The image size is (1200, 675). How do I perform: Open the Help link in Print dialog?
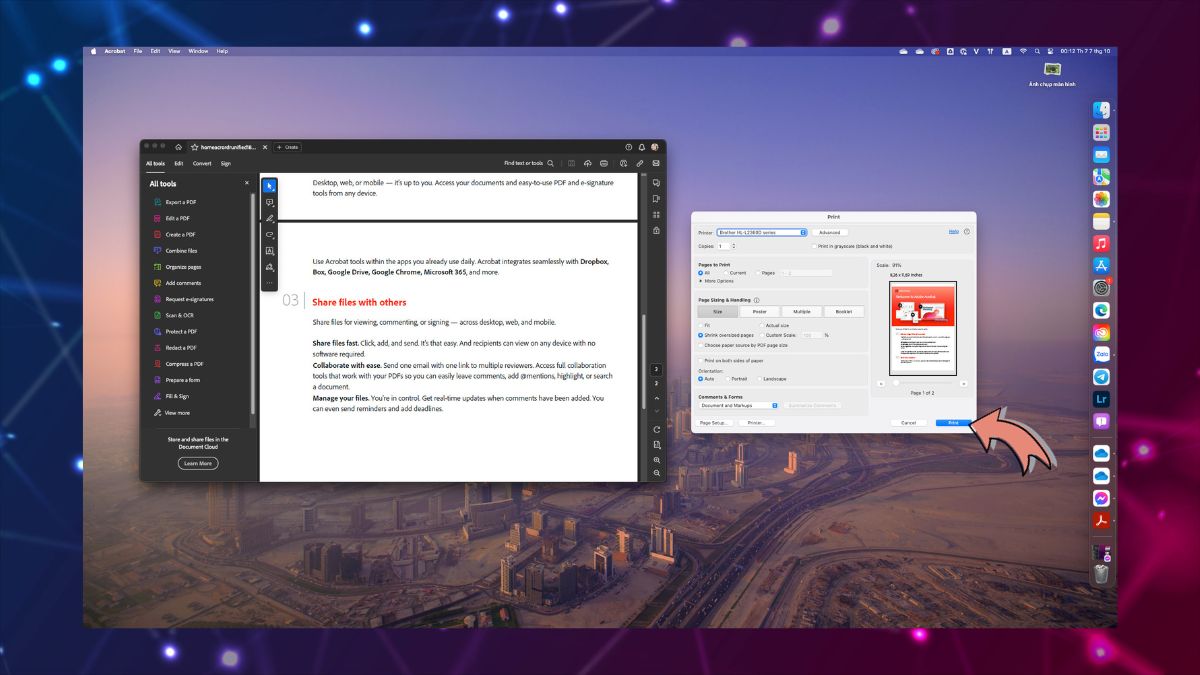[953, 232]
